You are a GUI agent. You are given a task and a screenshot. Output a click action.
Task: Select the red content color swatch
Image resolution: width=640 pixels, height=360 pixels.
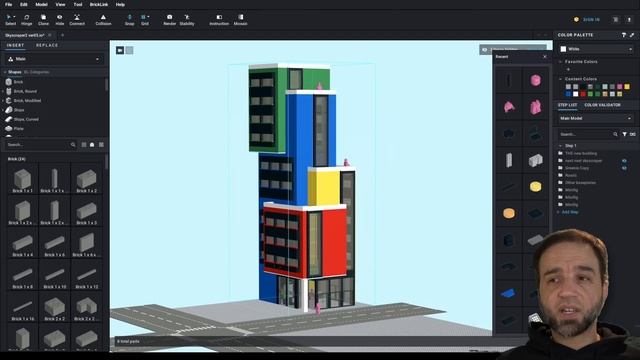[583, 94]
